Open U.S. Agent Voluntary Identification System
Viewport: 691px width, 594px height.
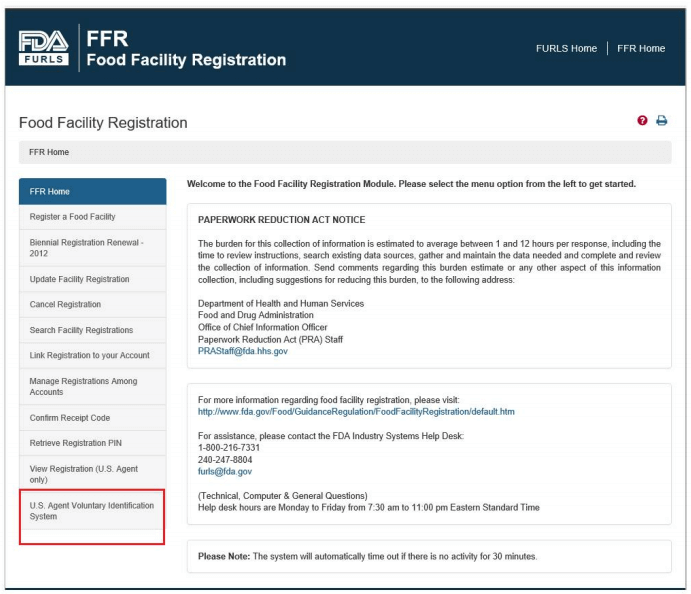point(92,511)
